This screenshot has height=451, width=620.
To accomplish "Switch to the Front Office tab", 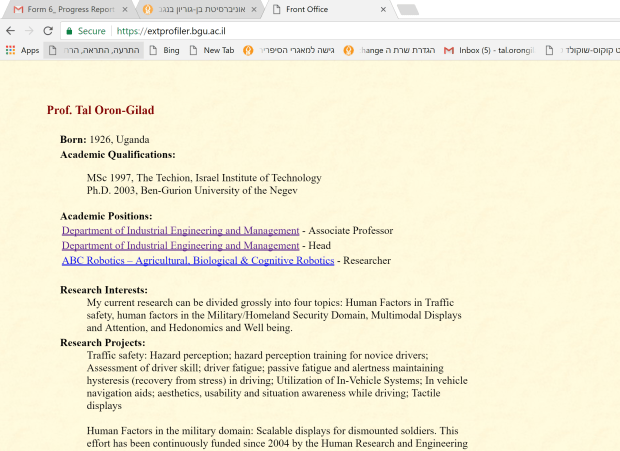I will tap(320, 10).
